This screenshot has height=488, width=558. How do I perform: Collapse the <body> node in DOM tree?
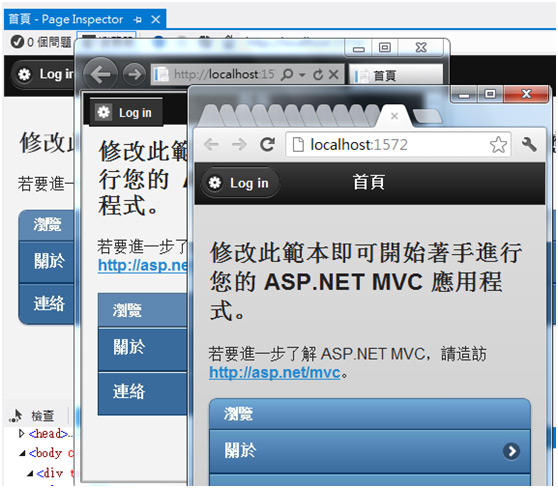click(x=22, y=453)
